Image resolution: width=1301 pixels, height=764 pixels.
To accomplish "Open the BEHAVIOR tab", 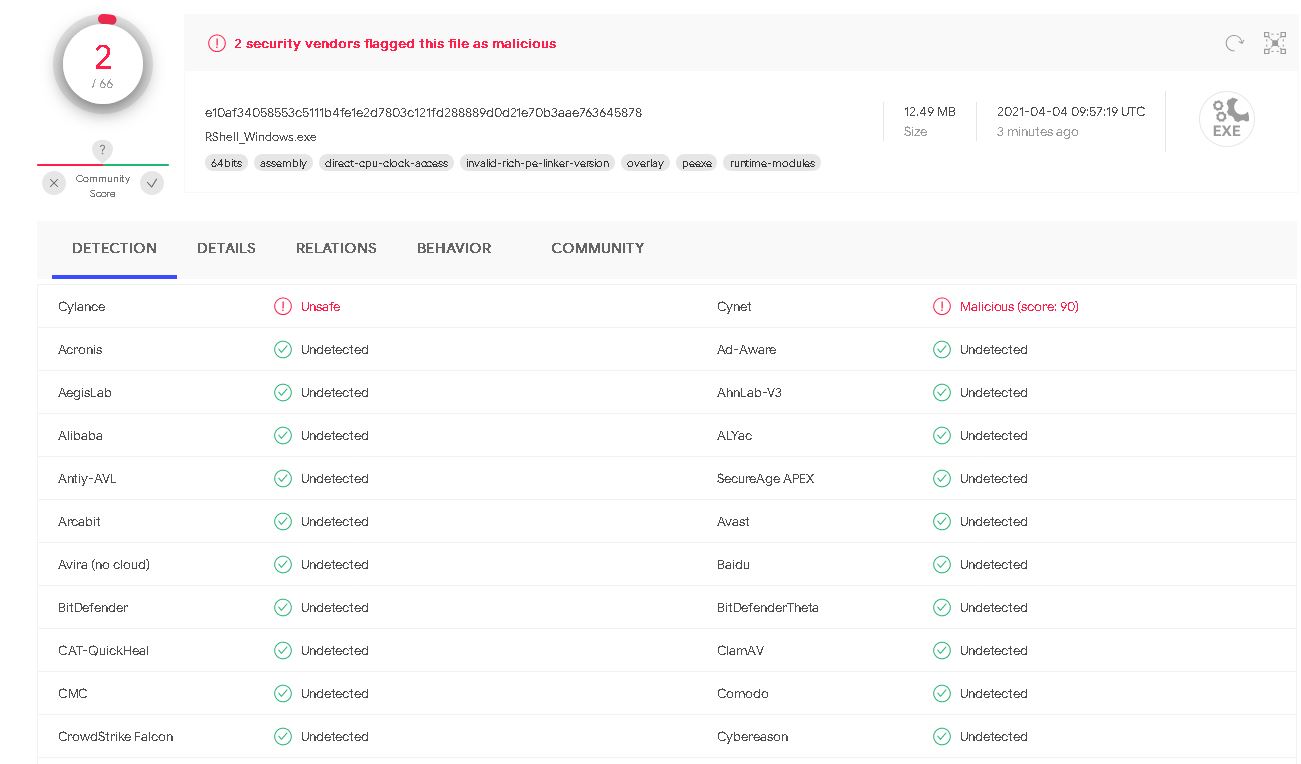I will click(x=454, y=248).
